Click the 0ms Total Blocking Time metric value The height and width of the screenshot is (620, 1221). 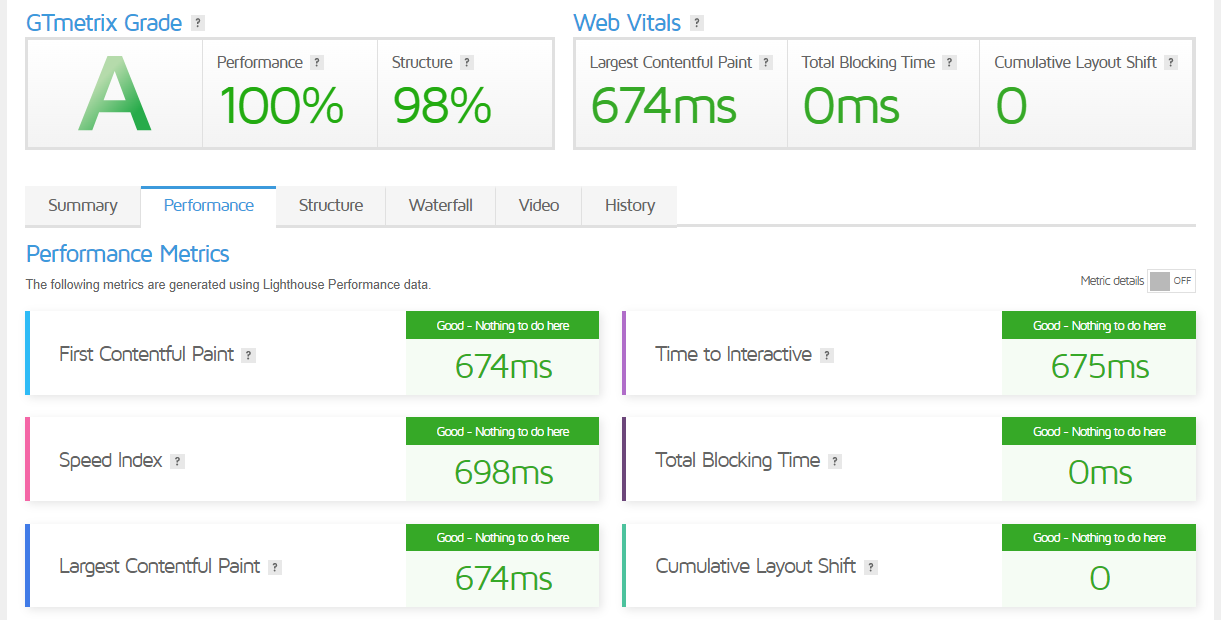[1100, 473]
